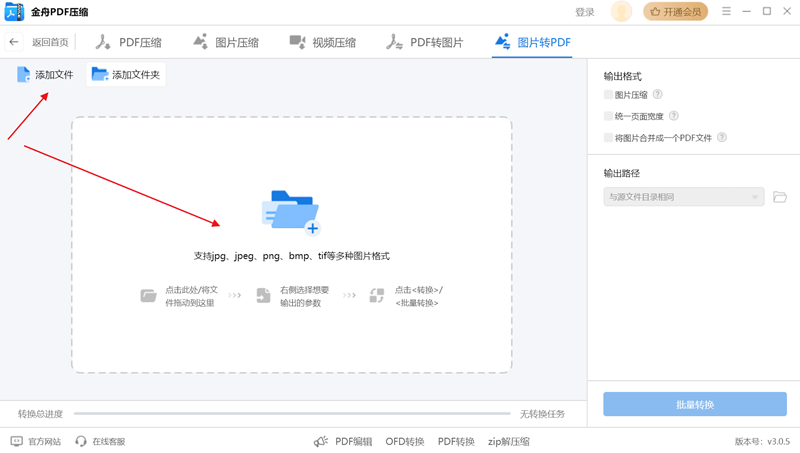
Task: Go back via 返回首页
Action: point(50,42)
